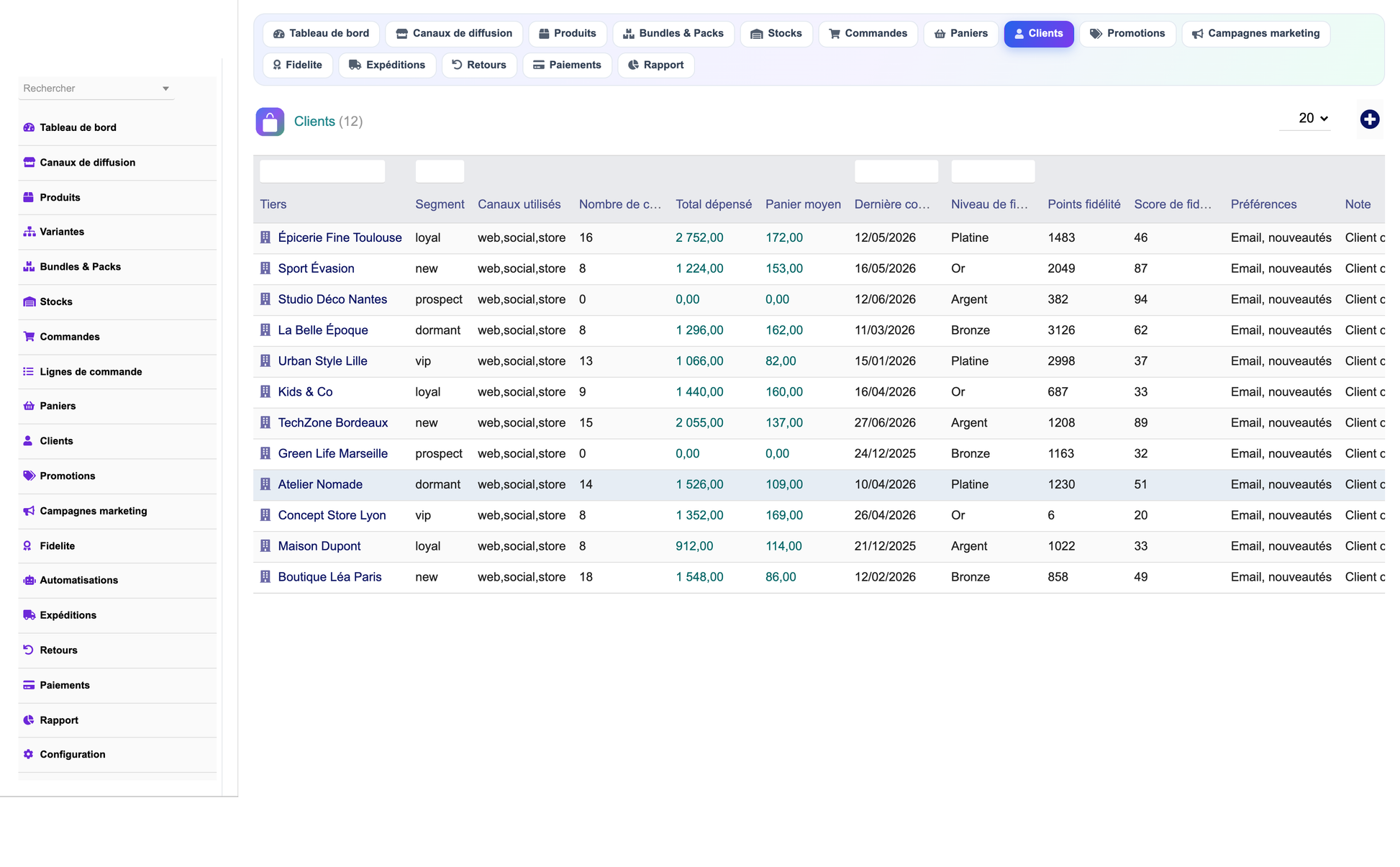
Task: Open the Commandes top tab
Action: click(868, 34)
